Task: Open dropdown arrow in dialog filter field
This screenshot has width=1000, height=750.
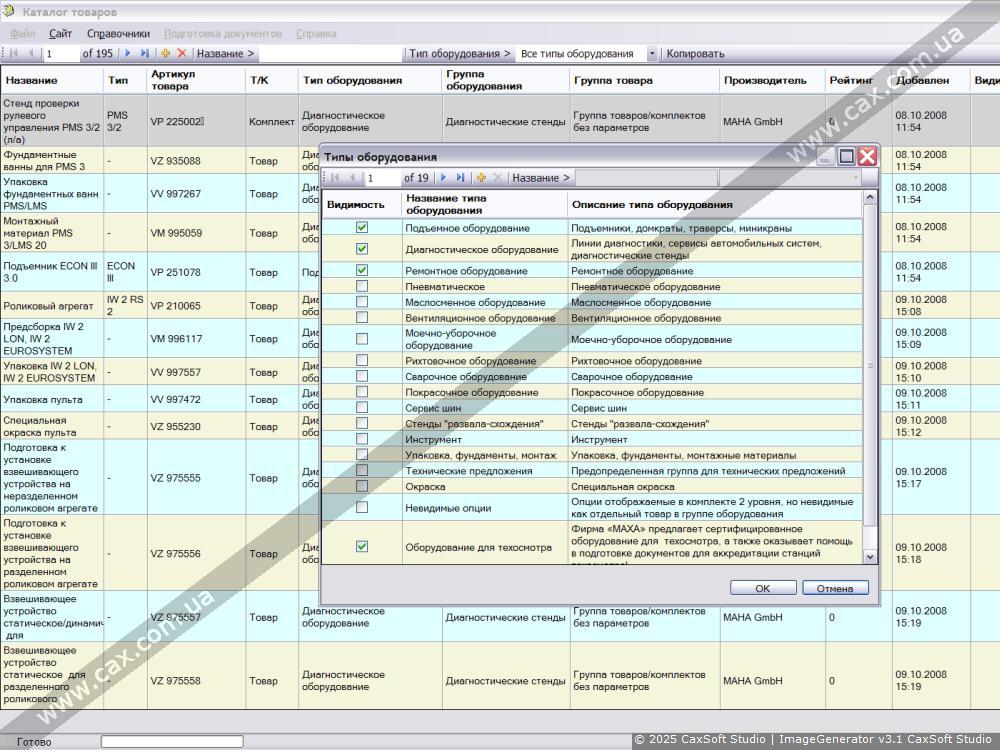Action: [854, 178]
